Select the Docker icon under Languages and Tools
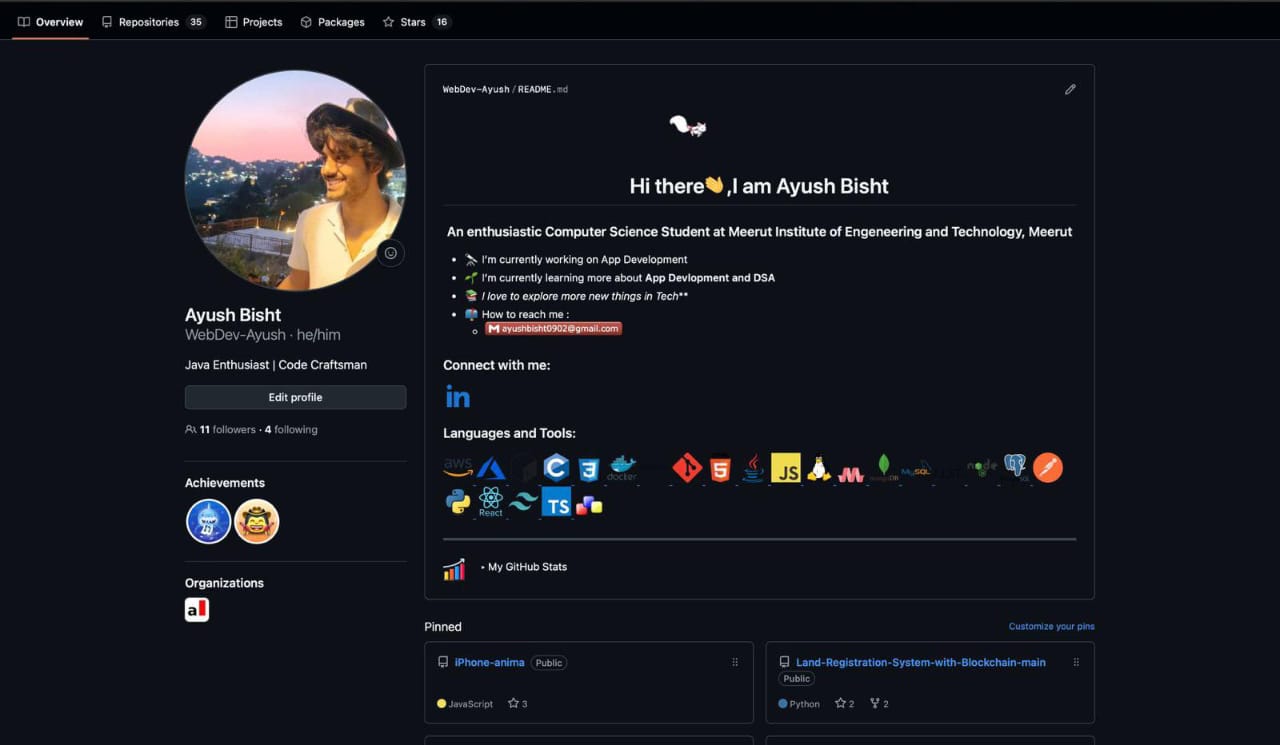The width and height of the screenshot is (1280, 745). pyautogui.click(x=621, y=468)
